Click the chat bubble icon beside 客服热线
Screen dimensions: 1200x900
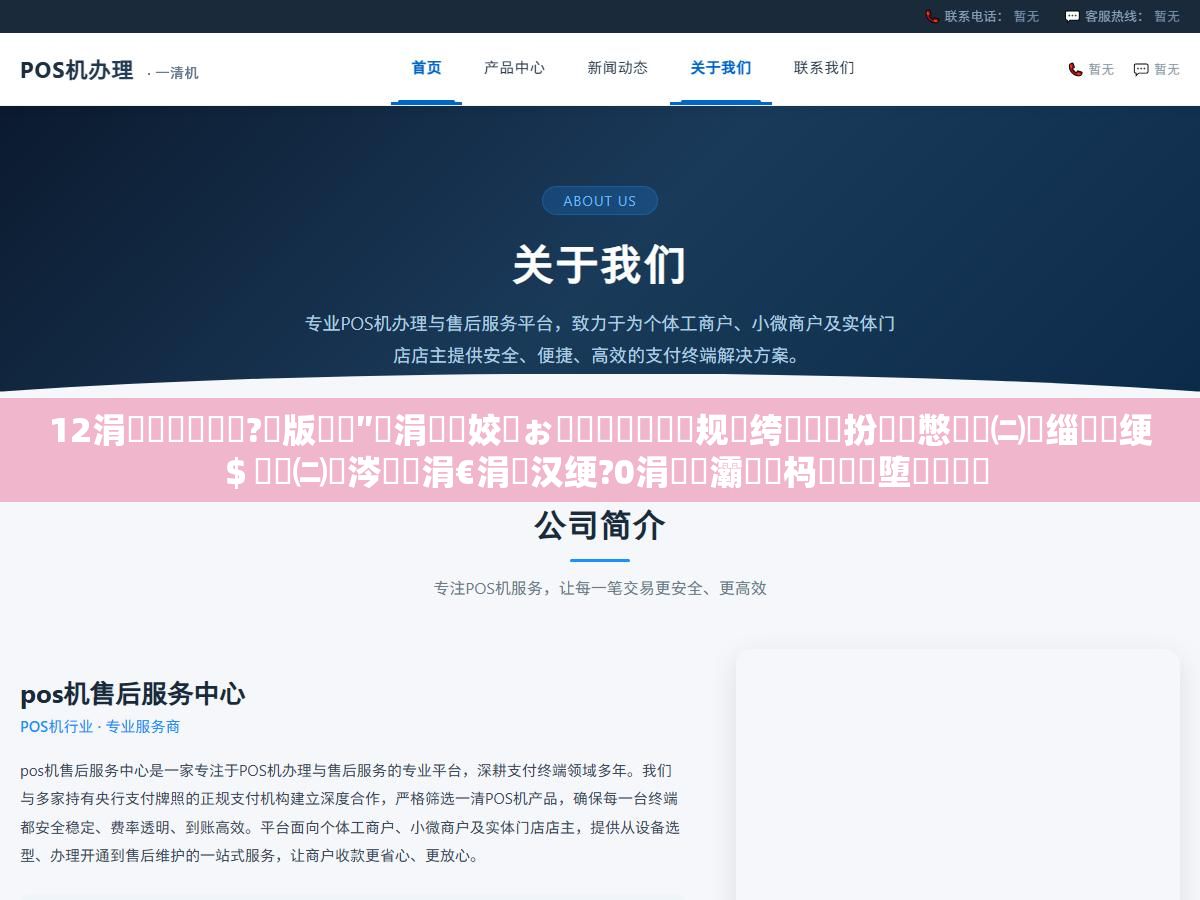click(1072, 16)
